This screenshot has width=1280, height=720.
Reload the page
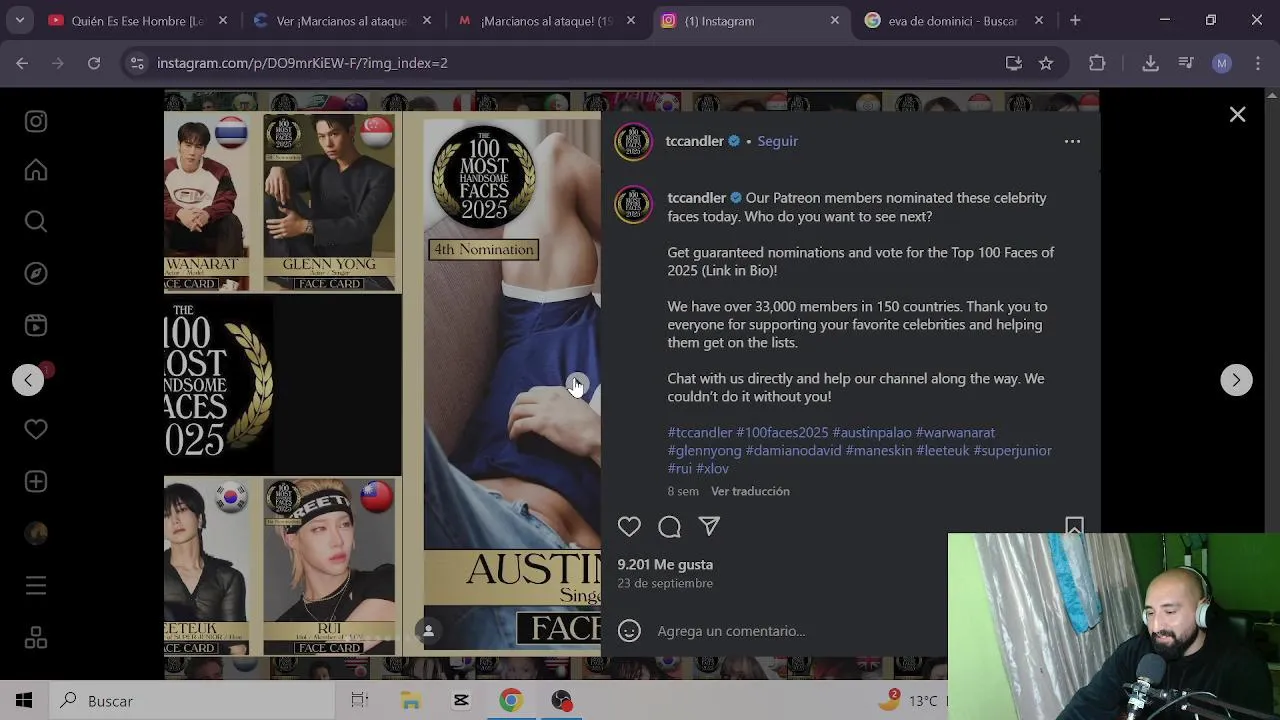click(93, 63)
